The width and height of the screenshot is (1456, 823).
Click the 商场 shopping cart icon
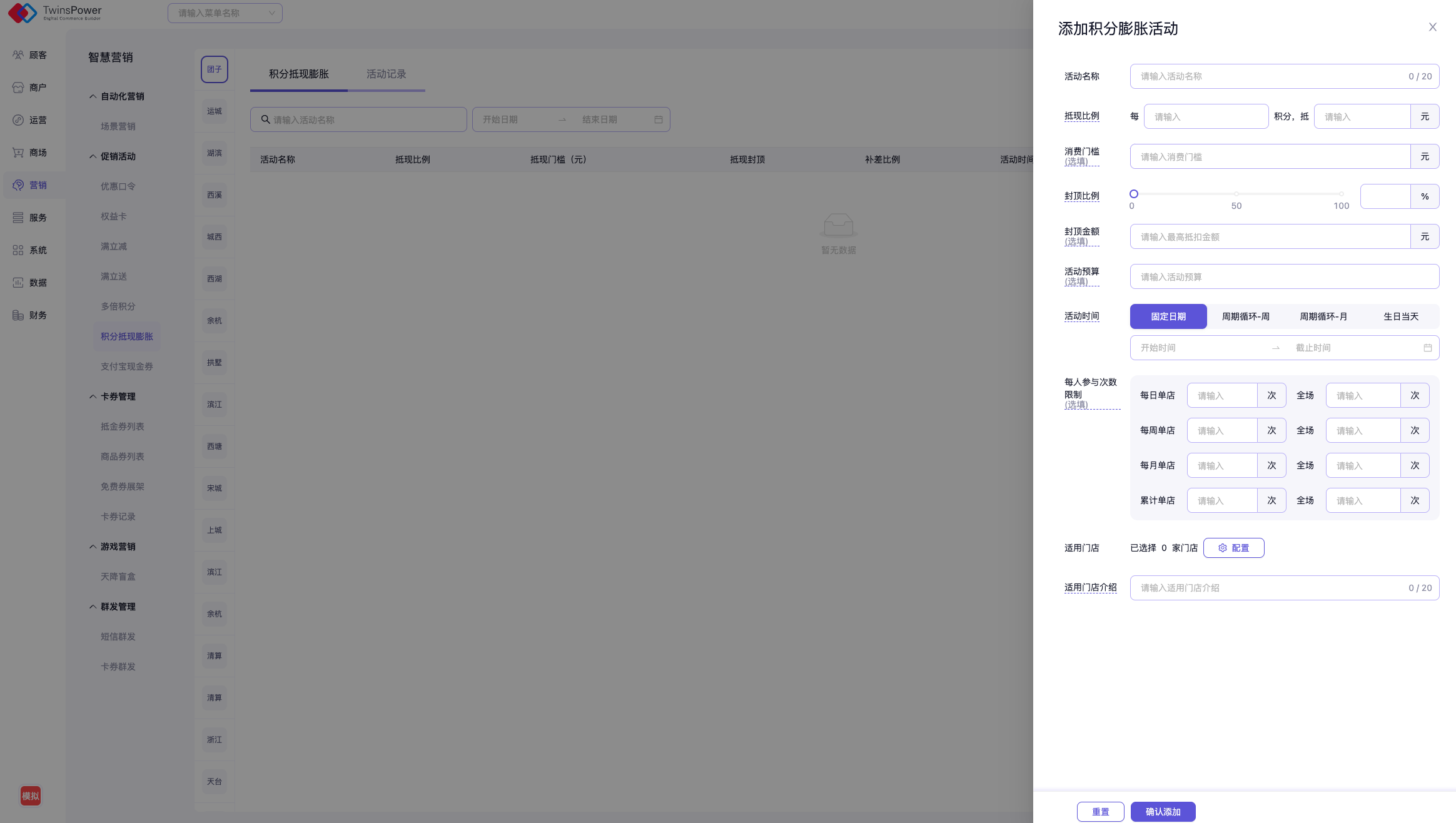click(18, 153)
